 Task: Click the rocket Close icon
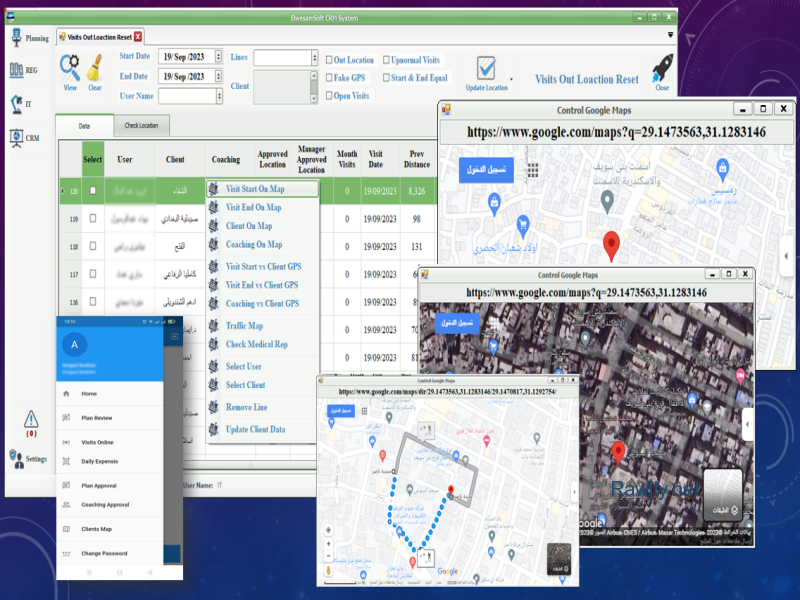click(x=662, y=70)
